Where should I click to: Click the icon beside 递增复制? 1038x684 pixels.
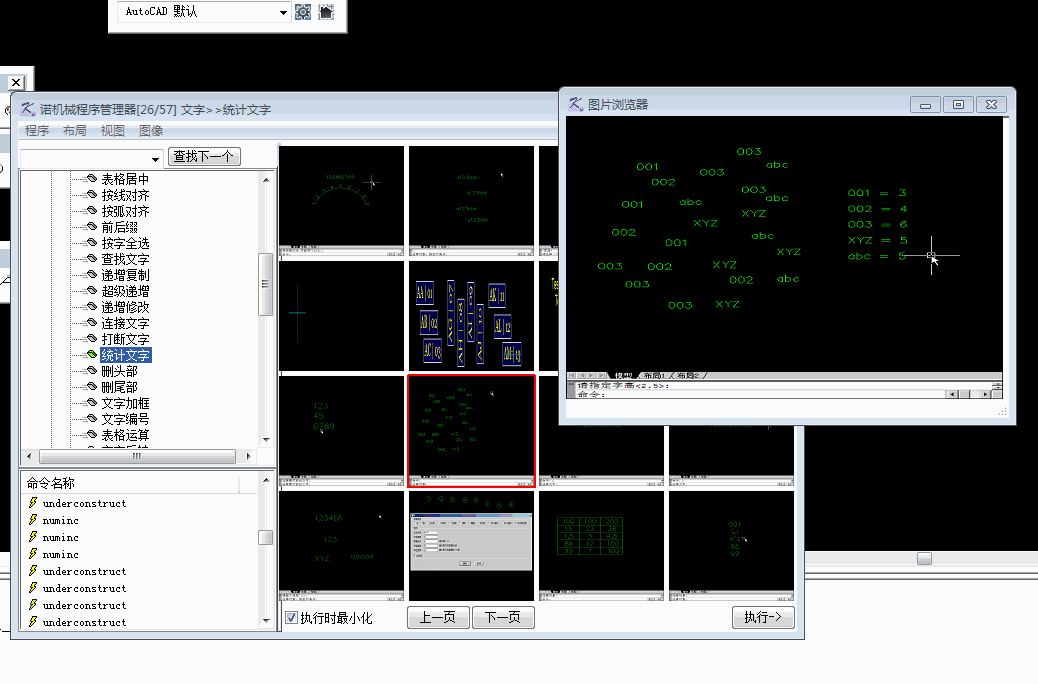[x=92, y=274]
